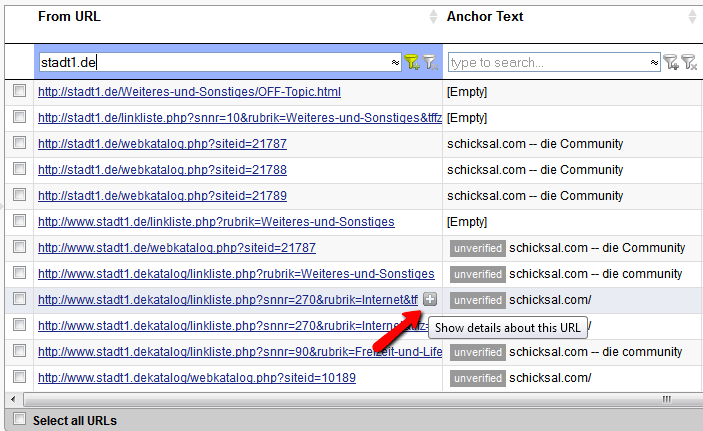The image size is (703, 431).
Task: Open the snnr=90 Freizeit-und-Life link
Action: [x=240, y=352]
